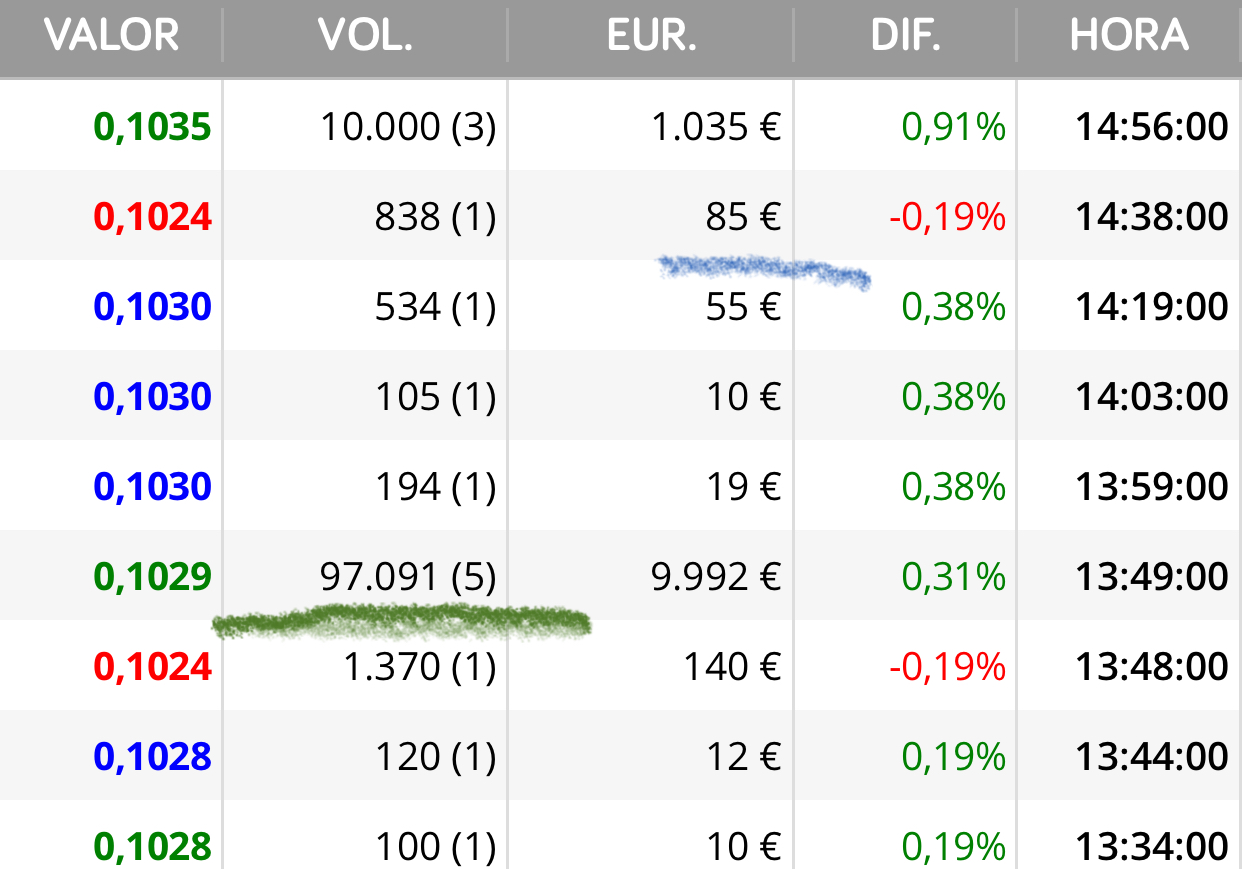Click the 1.370 (1) volume cell
The height and width of the screenshot is (869, 1242).
coord(420,667)
